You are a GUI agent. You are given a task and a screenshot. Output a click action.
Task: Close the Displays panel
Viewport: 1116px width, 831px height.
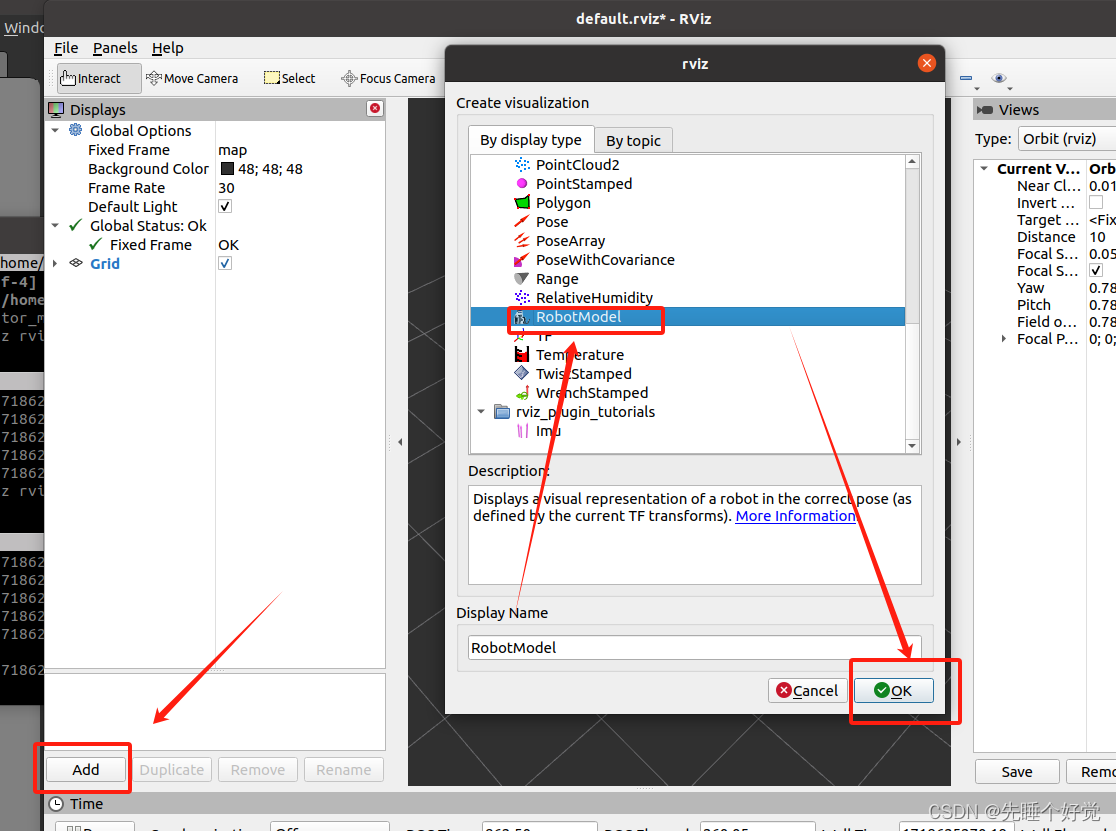[x=375, y=108]
